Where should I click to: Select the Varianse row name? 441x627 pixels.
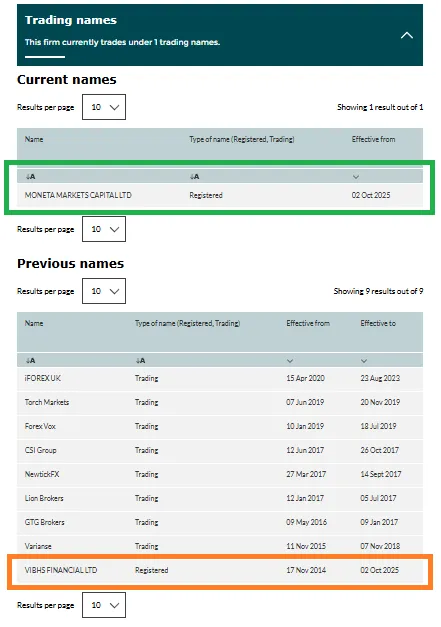[x=38, y=546]
